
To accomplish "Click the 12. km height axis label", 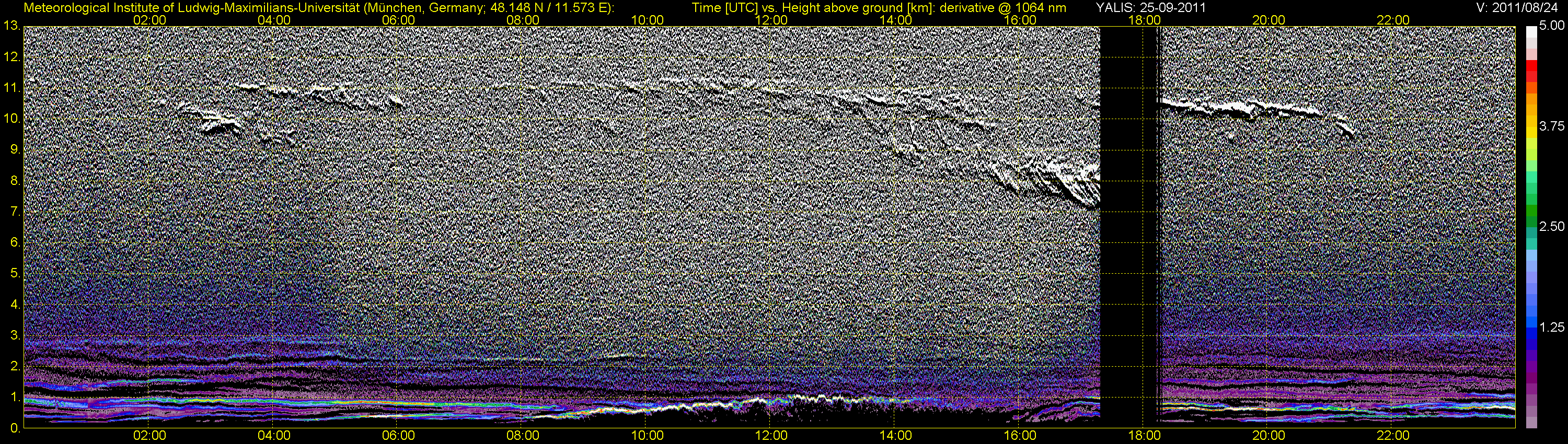I will point(11,56).
